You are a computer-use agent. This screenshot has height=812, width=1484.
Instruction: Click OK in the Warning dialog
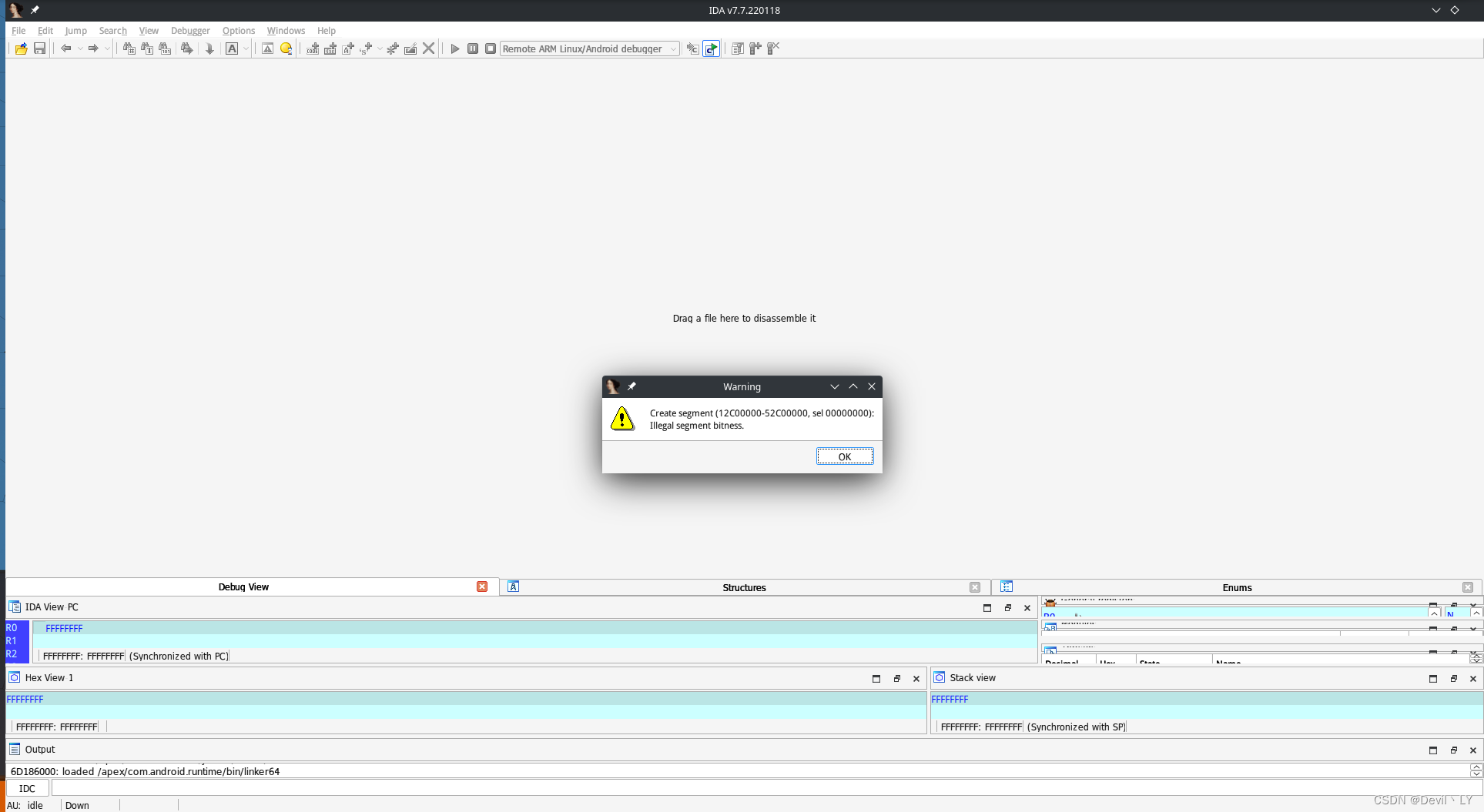845,456
